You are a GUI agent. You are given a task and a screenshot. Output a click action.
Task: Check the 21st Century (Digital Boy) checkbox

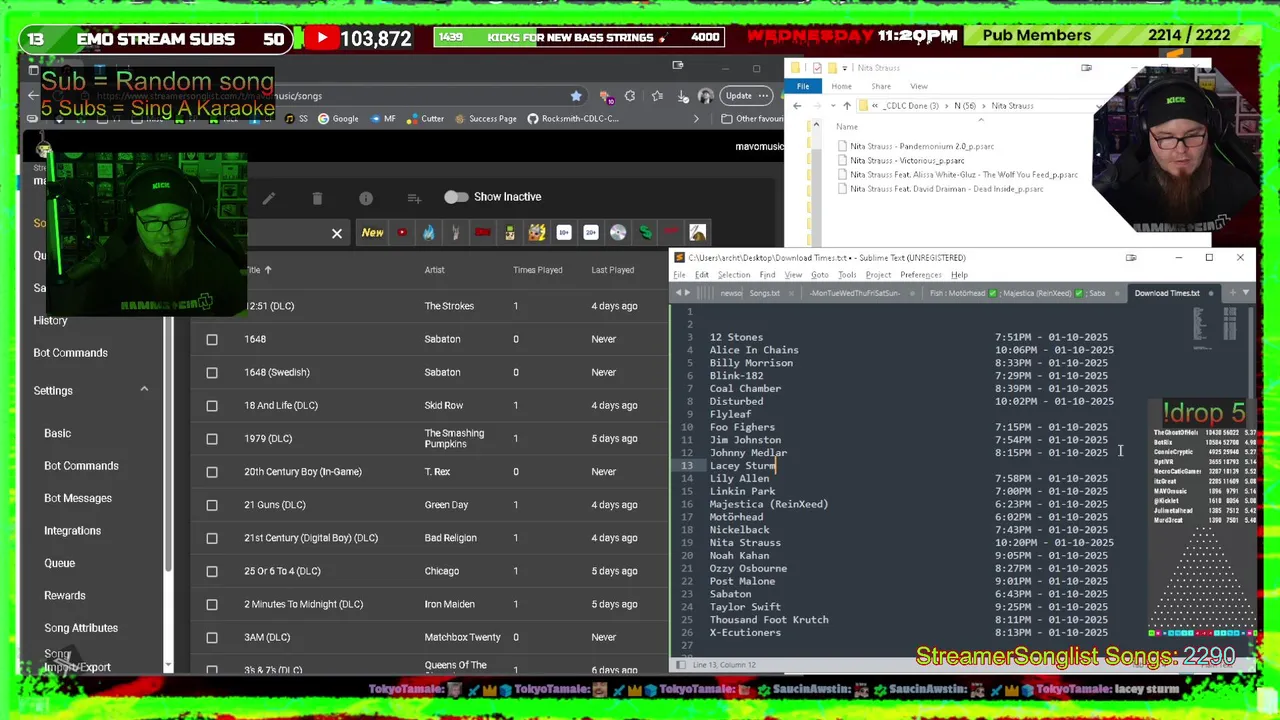click(212, 538)
